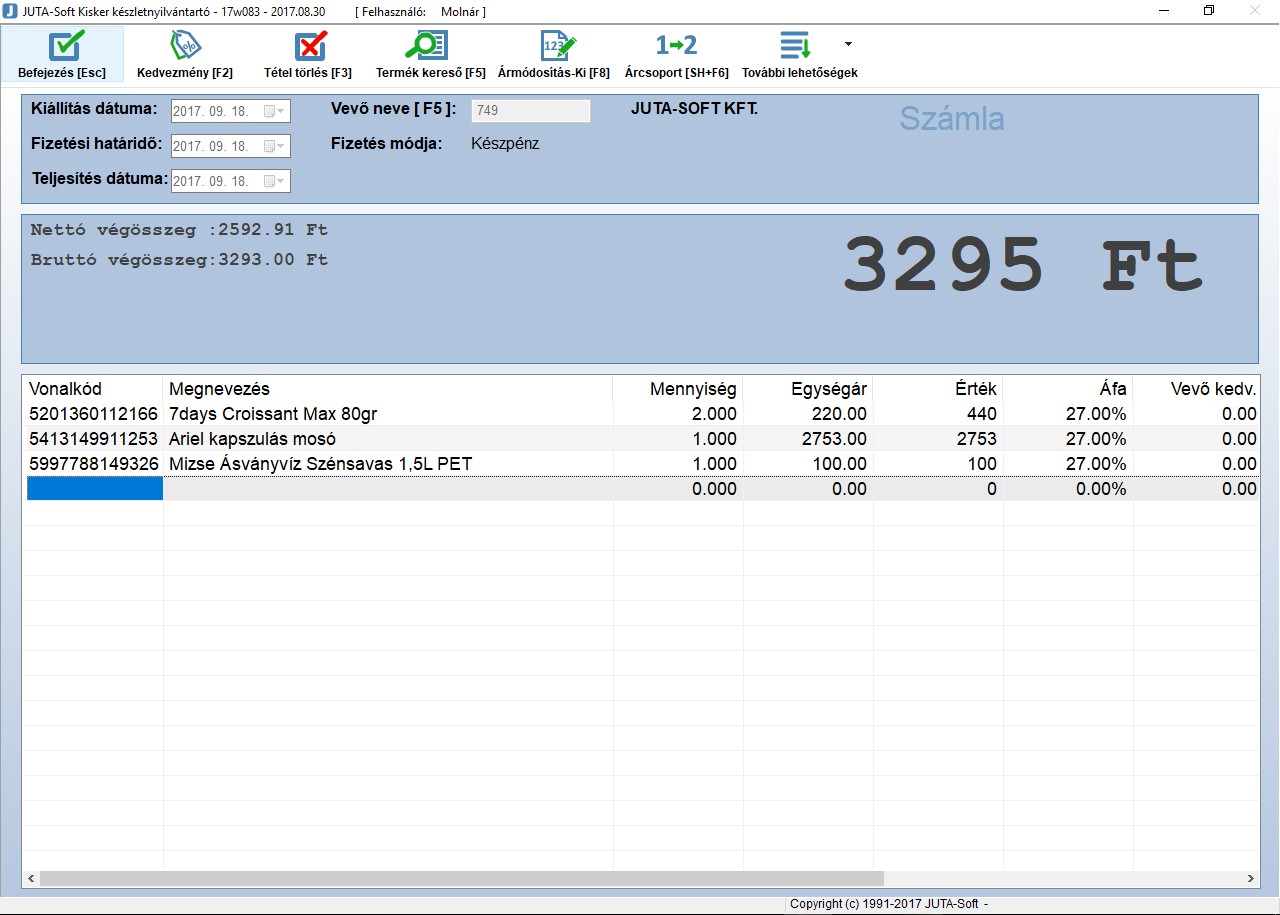Expand the További lehetőségek dropdown arrow

point(848,44)
